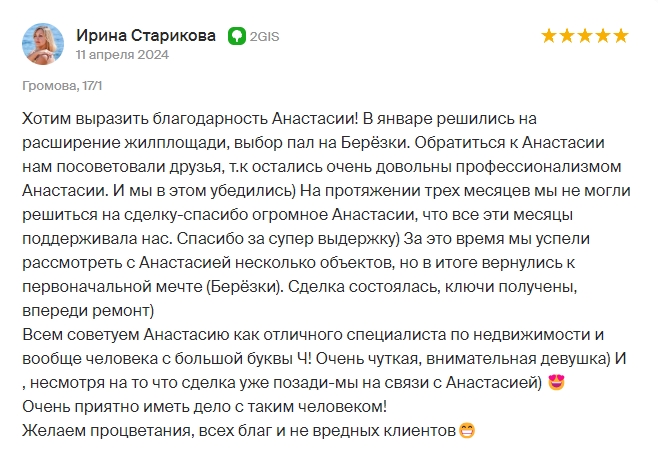Click the review date 11 апреля 2024
The width and height of the screenshot is (658, 455).
[x=122, y=55]
